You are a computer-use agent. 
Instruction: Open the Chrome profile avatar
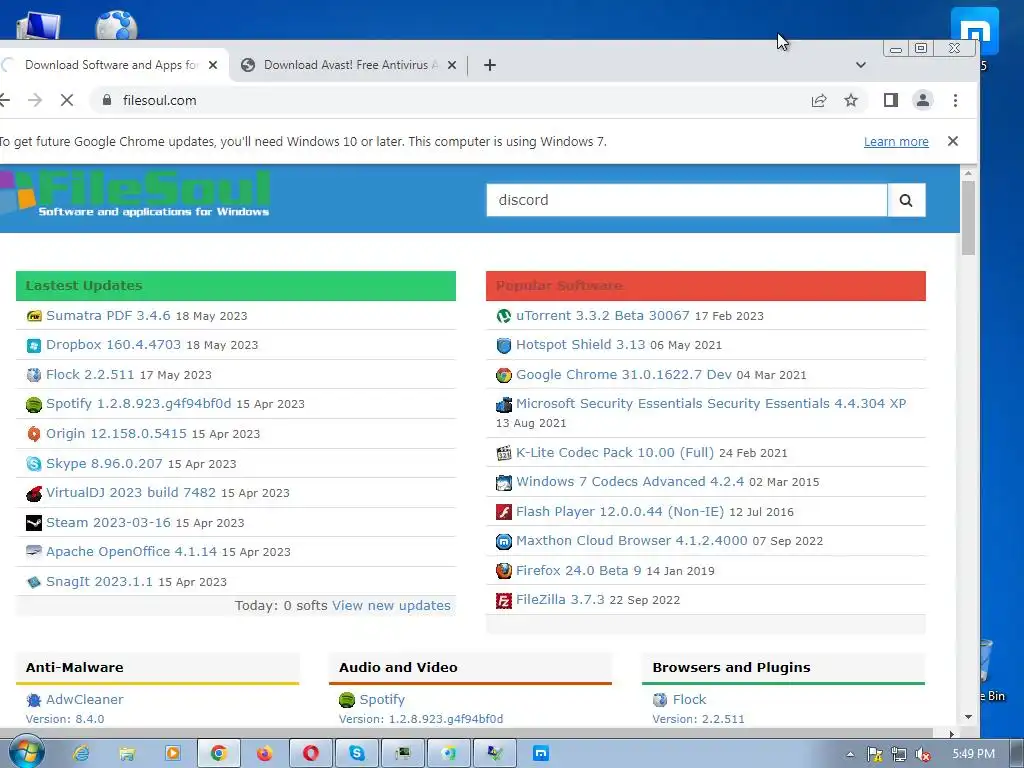tap(923, 100)
